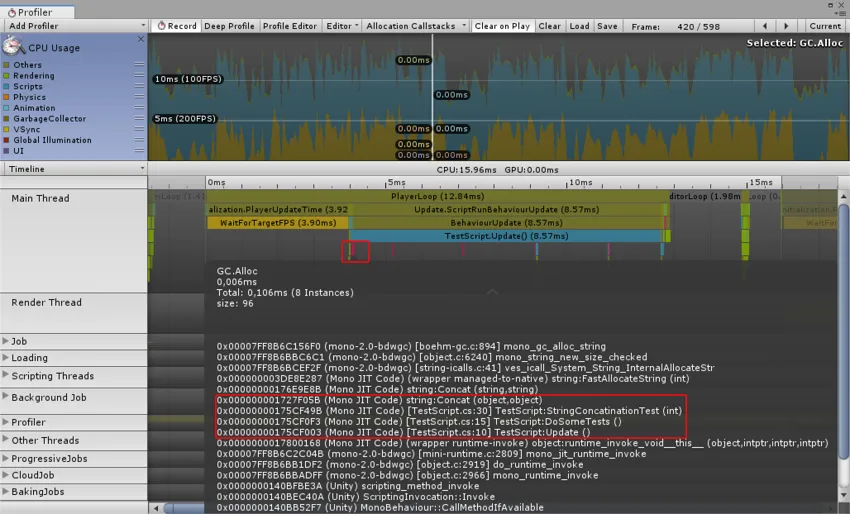Toggle Deep Profile mode
Image resolution: width=850 pixels, height=514 pixels.
coord(229,25)
